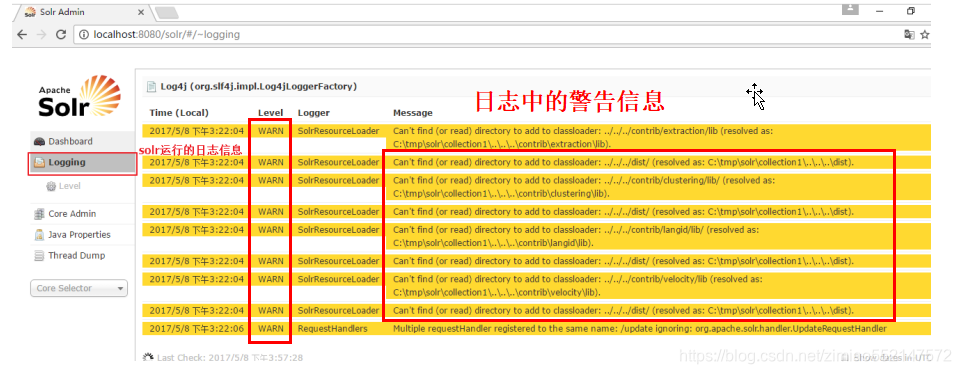Click the site info icon in address bar
The image size is (961, 374).
coord(84,35)
